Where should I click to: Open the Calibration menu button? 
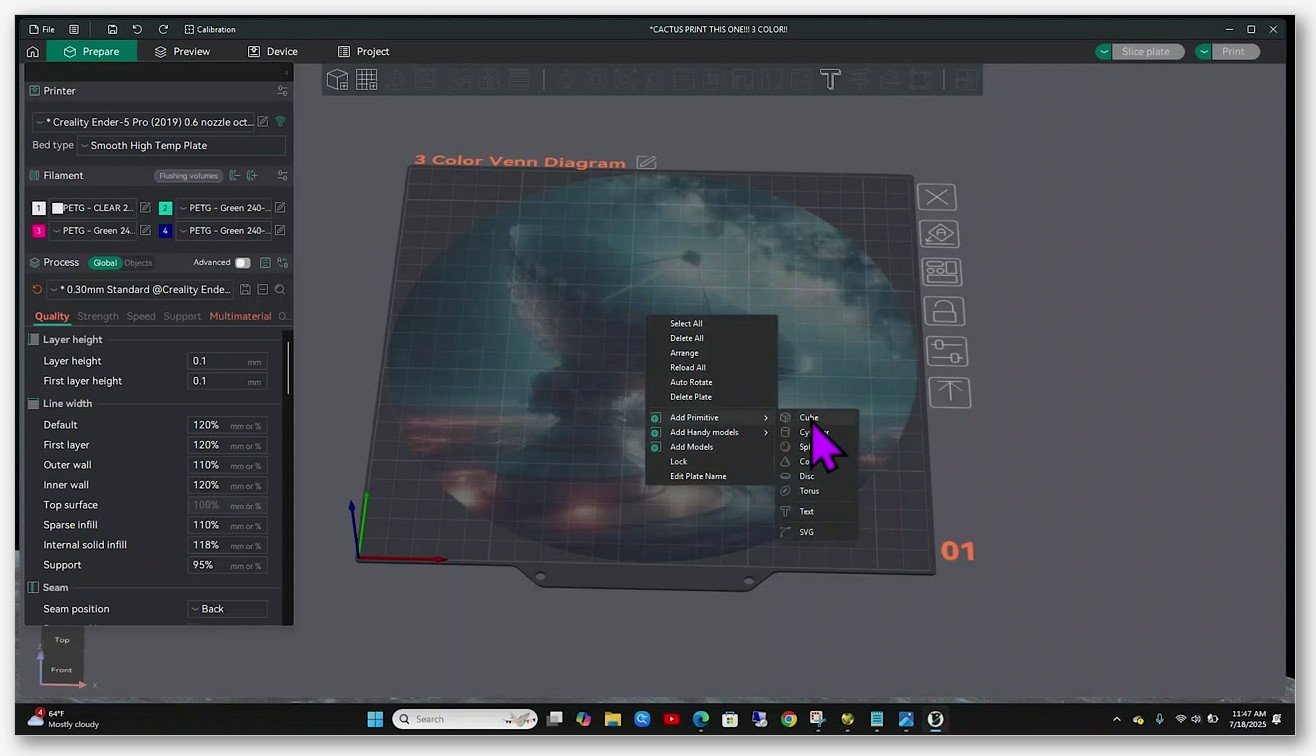click(x=210, y=29)
